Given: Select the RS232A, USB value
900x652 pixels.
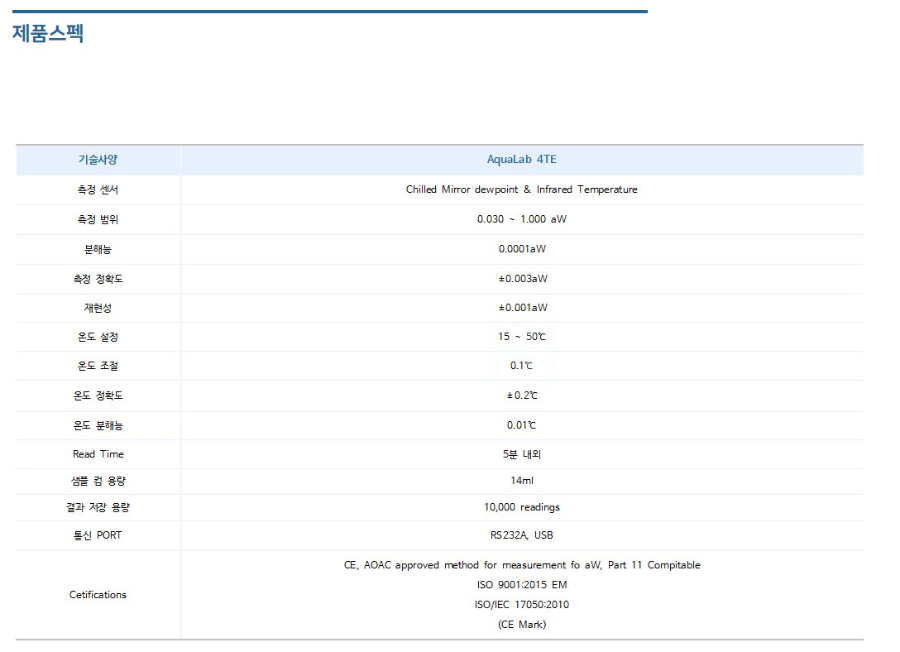Looking at the screenshot, I should 522,535.
